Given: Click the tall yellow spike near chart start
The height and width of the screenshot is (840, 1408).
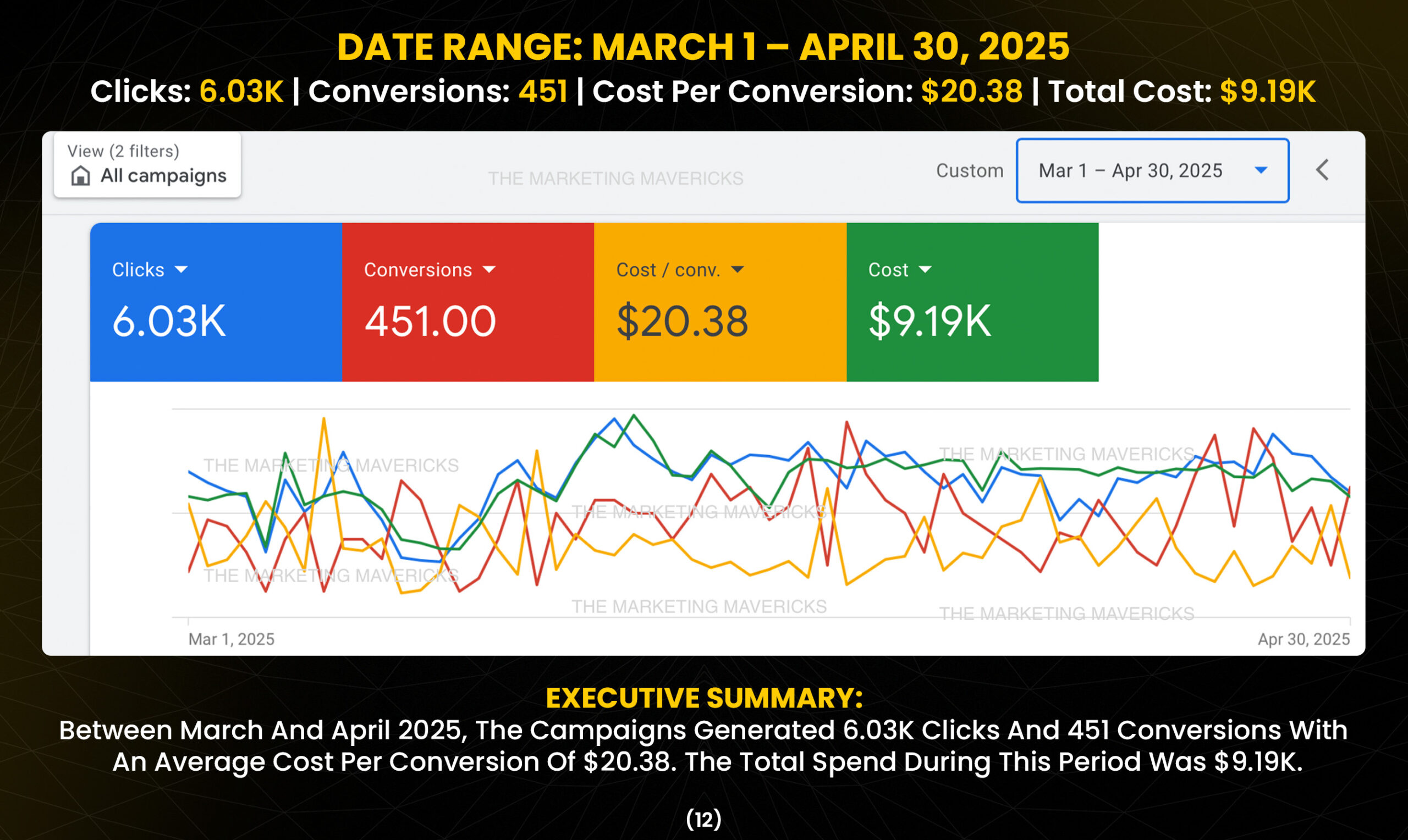Looking at the screenshot, I should pos(323,420).
